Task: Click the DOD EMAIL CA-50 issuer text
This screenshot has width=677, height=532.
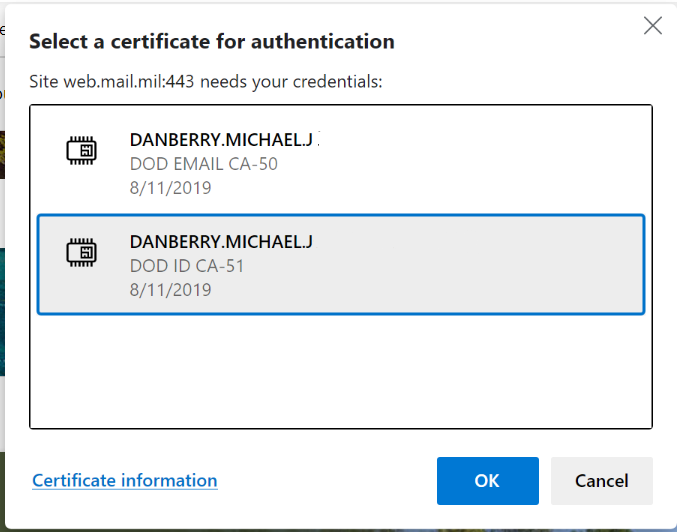Action: [x=204, y=163]
